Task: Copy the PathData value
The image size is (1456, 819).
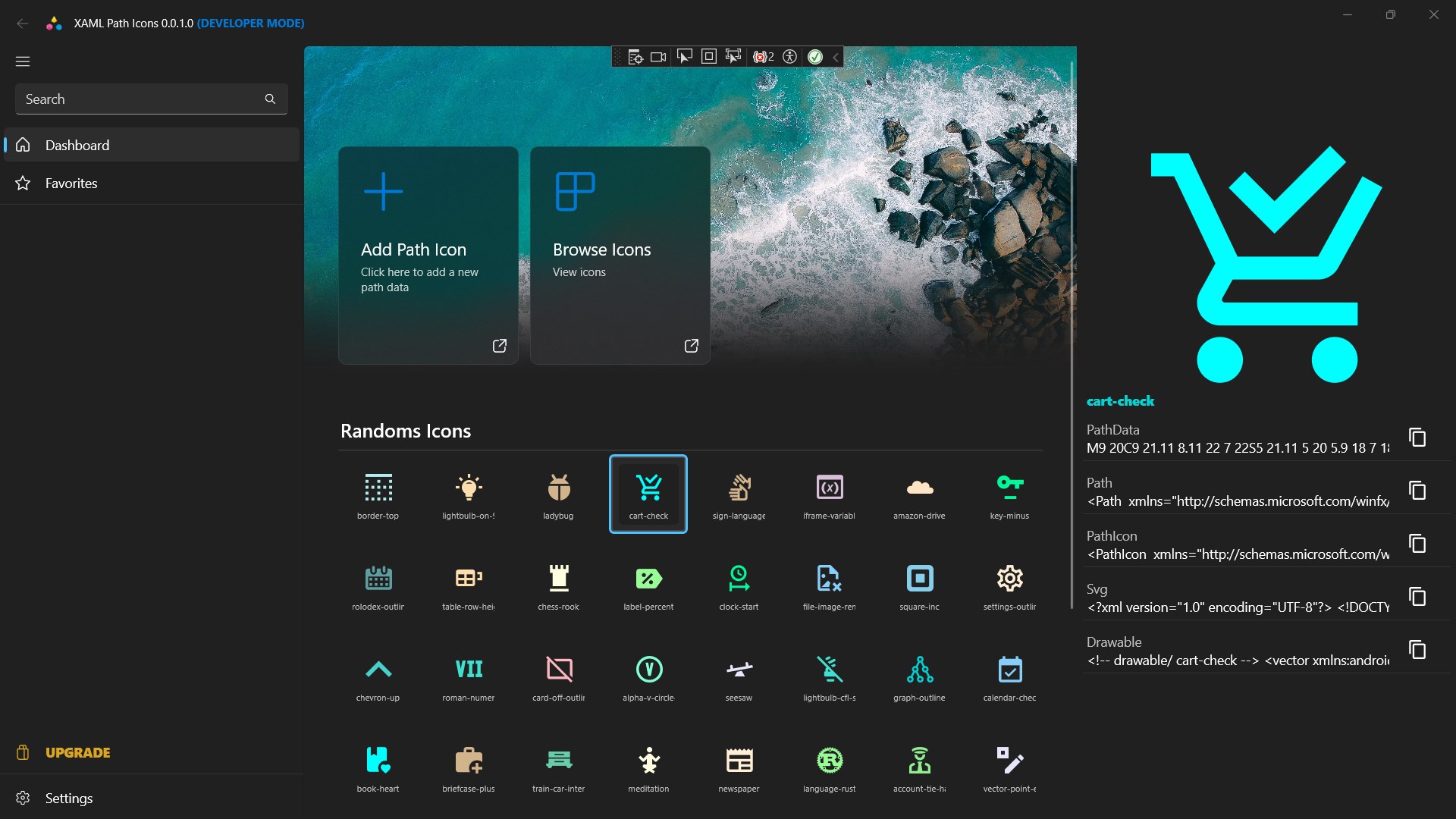Action: [x=1417, y=438]
